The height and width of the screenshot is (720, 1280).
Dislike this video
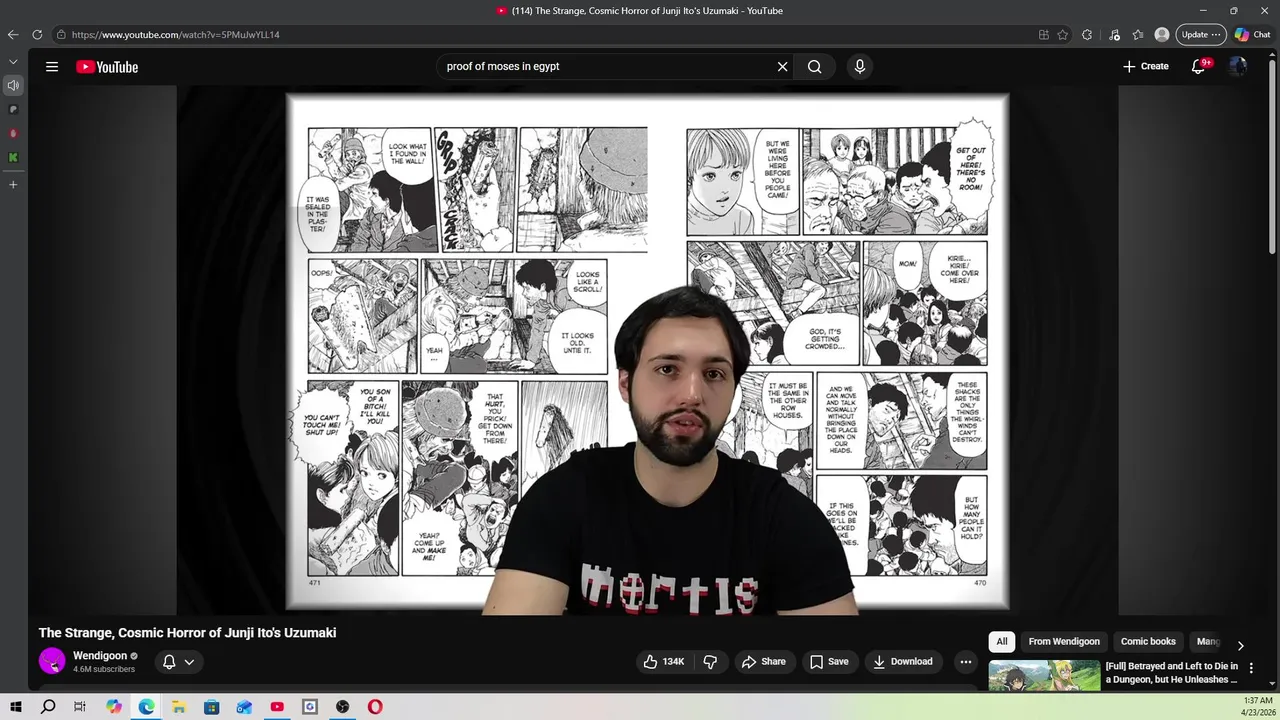pos(710,661)
